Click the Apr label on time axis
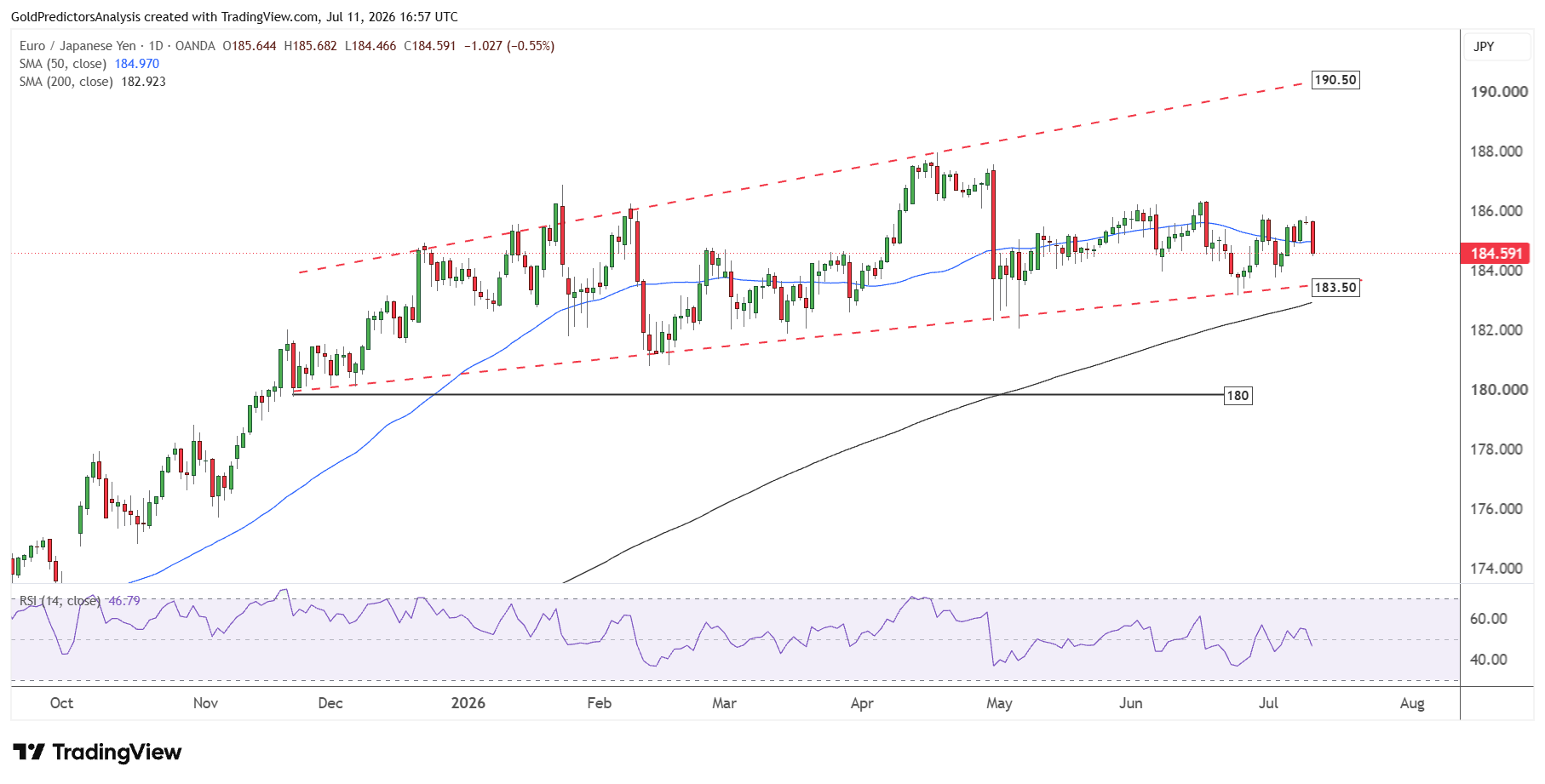 click(862, 703)
